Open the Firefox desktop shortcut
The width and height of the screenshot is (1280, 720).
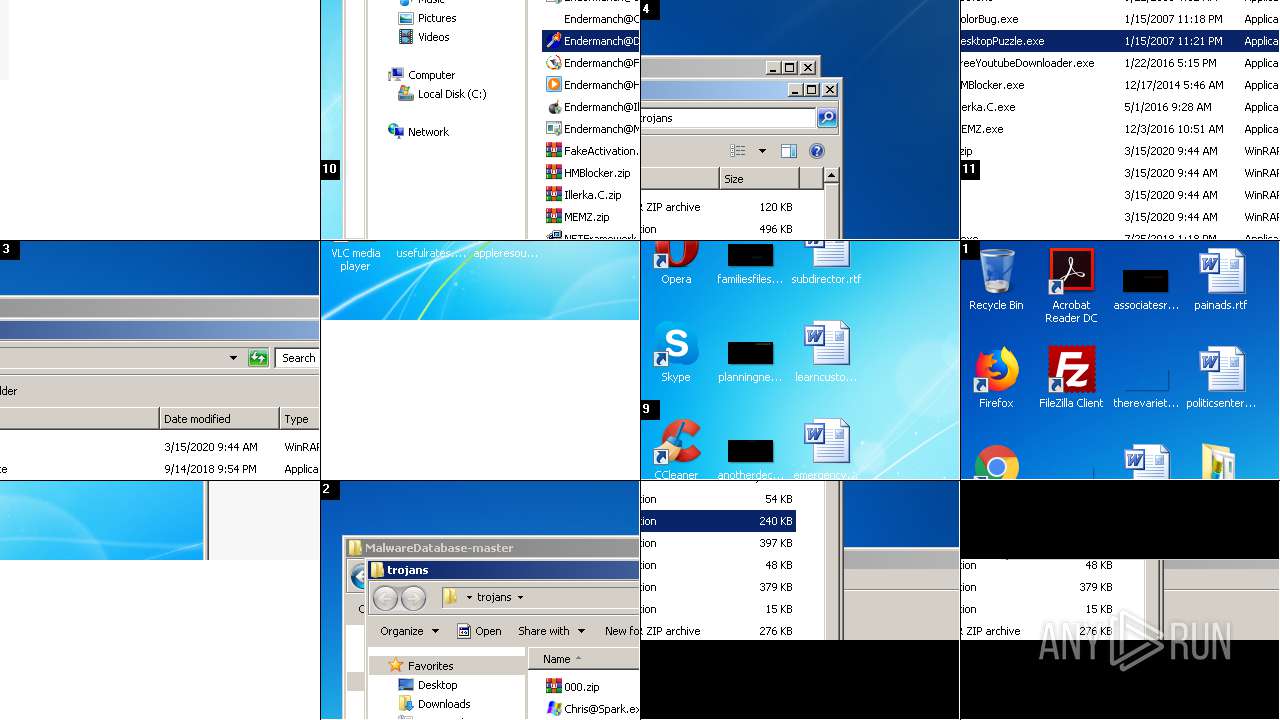click(x=996, y=377)
